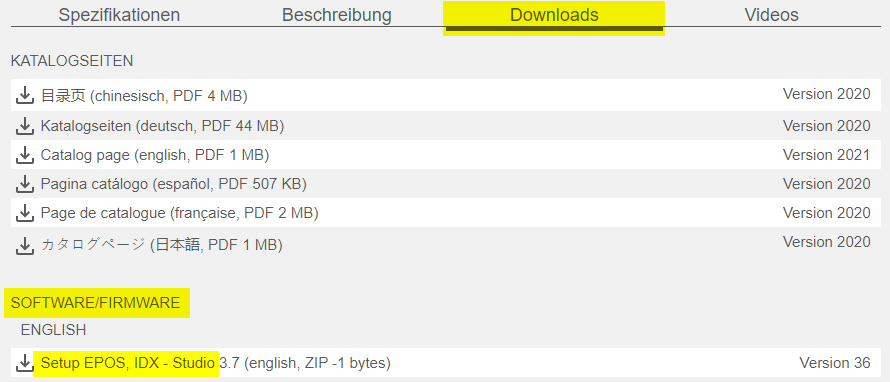This screenshot has height=382, width=890.
Task: Download Pagina catálogo español 507 KB
Action: (174, 184)
